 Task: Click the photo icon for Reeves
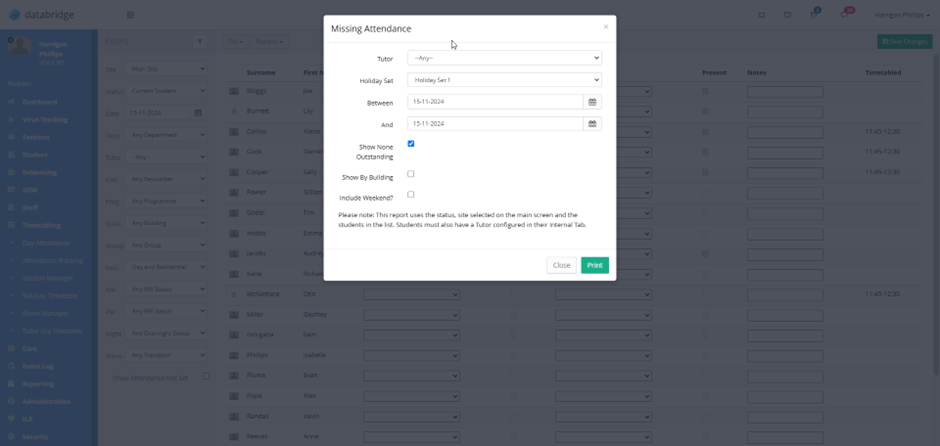coord(234,436)
